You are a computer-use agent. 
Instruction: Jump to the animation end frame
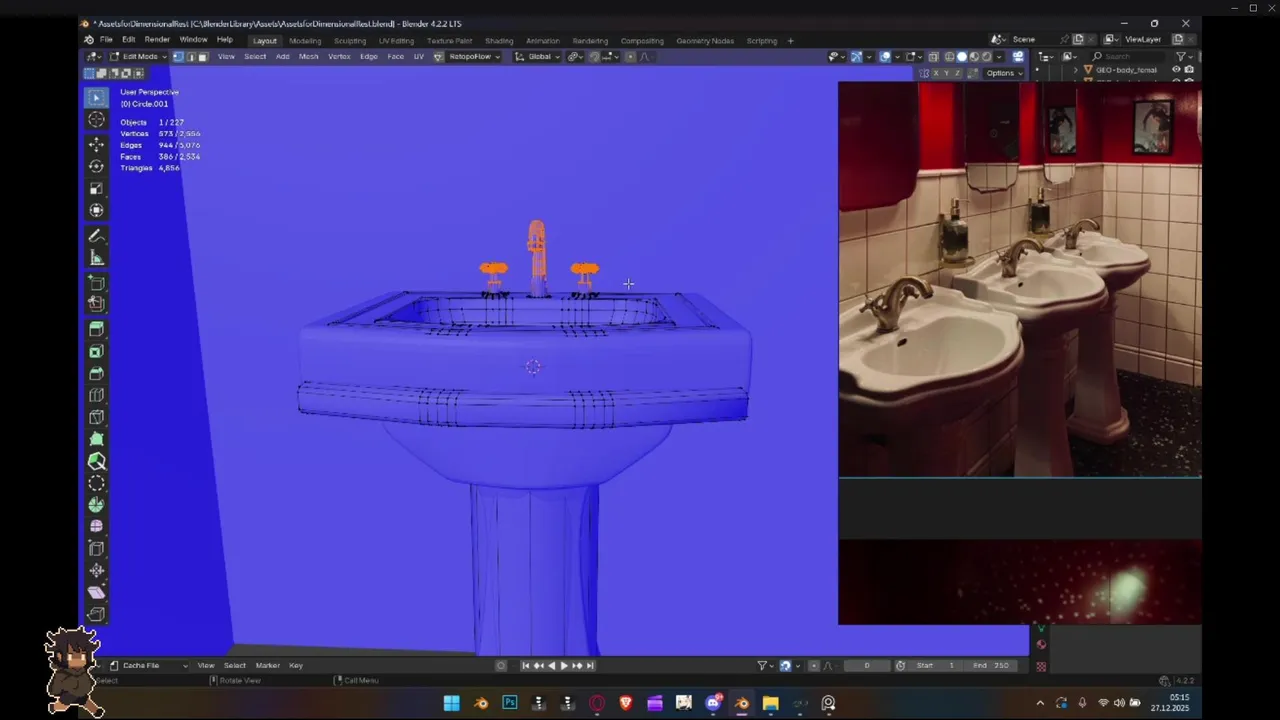590,665
